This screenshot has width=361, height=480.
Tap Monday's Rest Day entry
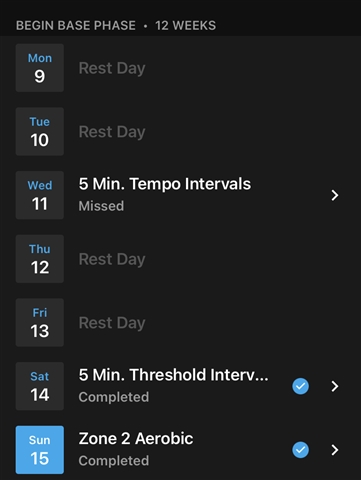[x=112, y=68]
